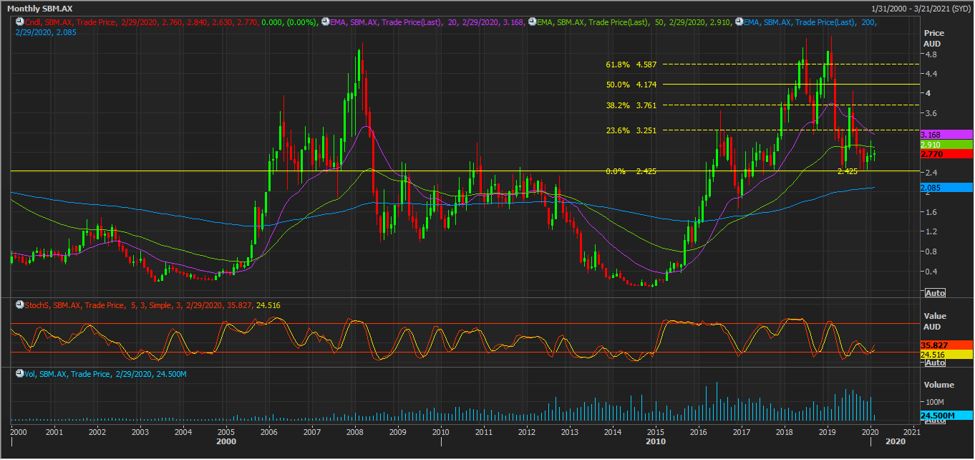This screenshot has height=460, width=975.
Task: Select the green EMA 50 legend label
Action: [x=633, y=22]
